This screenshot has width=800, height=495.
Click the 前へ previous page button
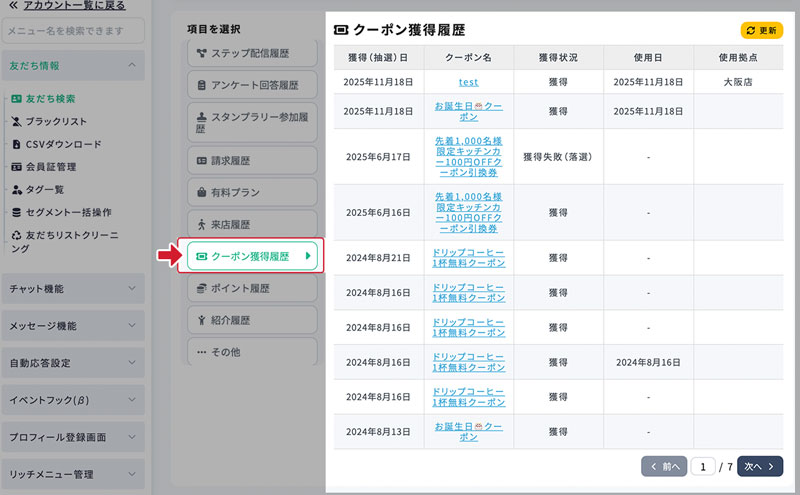[664, 466]
